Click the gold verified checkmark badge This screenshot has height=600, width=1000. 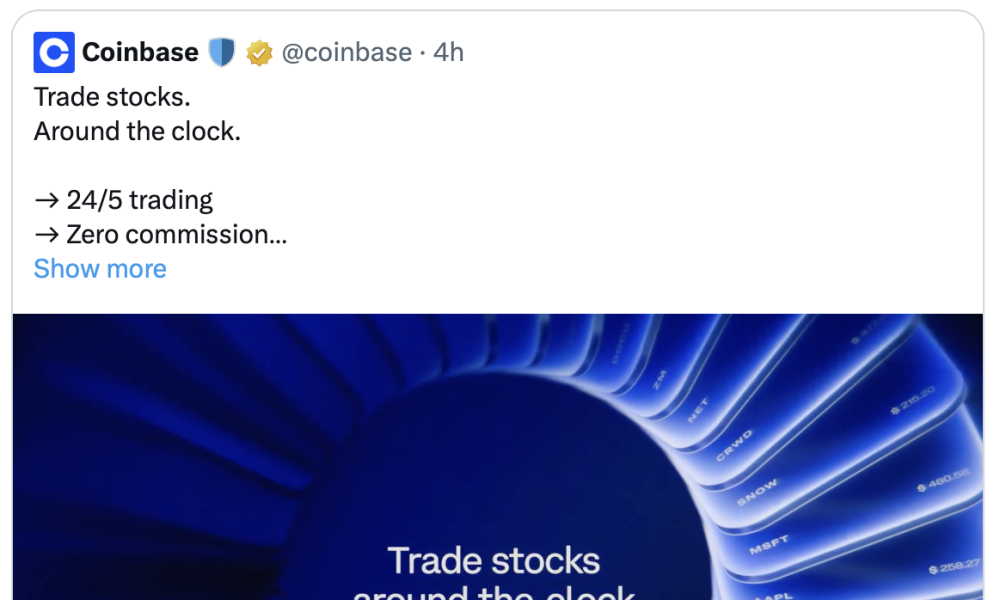pyautogui.click(x=259, y=52)
